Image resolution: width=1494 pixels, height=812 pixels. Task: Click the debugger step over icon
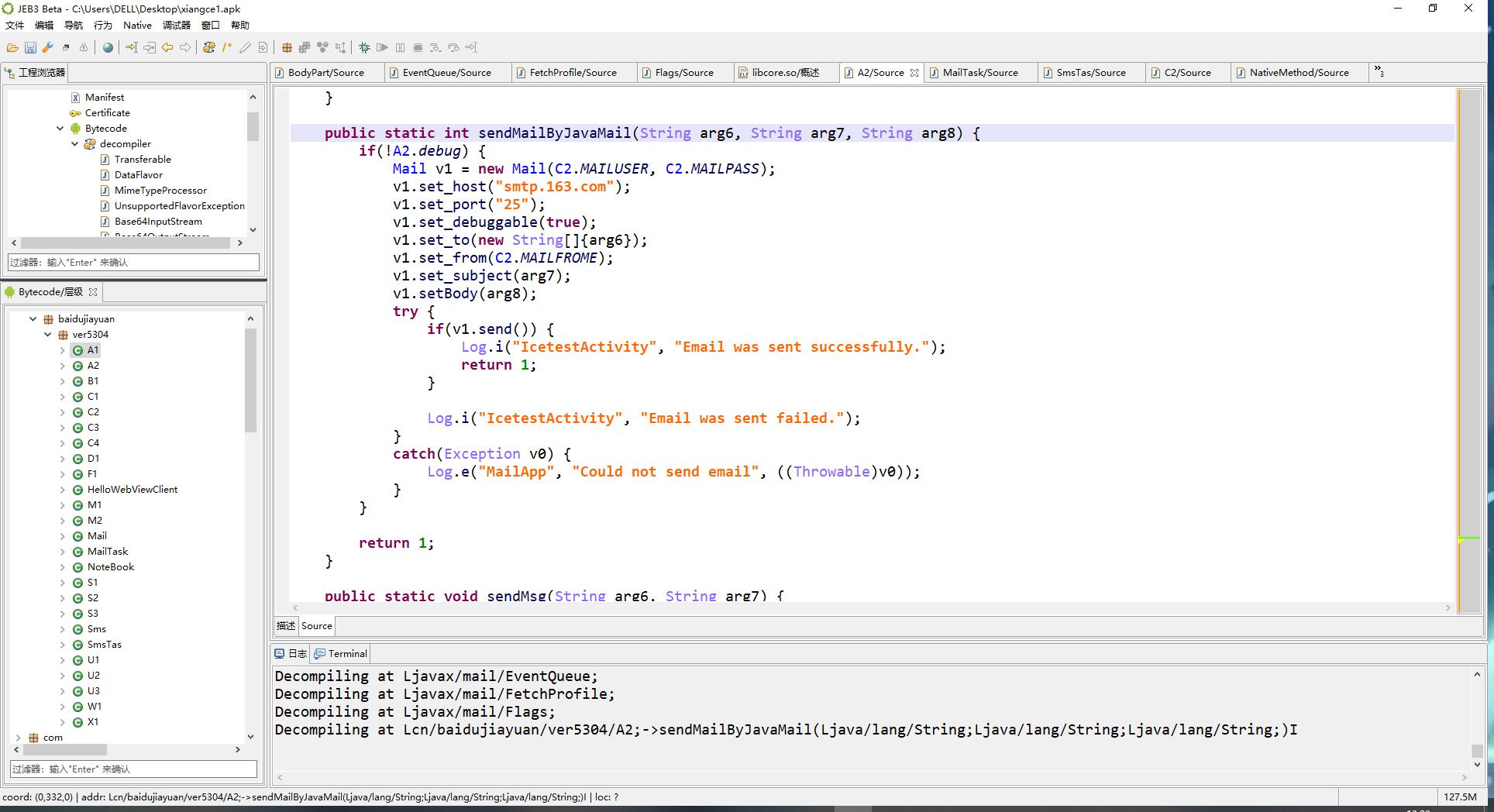click(x=453, y=47)
